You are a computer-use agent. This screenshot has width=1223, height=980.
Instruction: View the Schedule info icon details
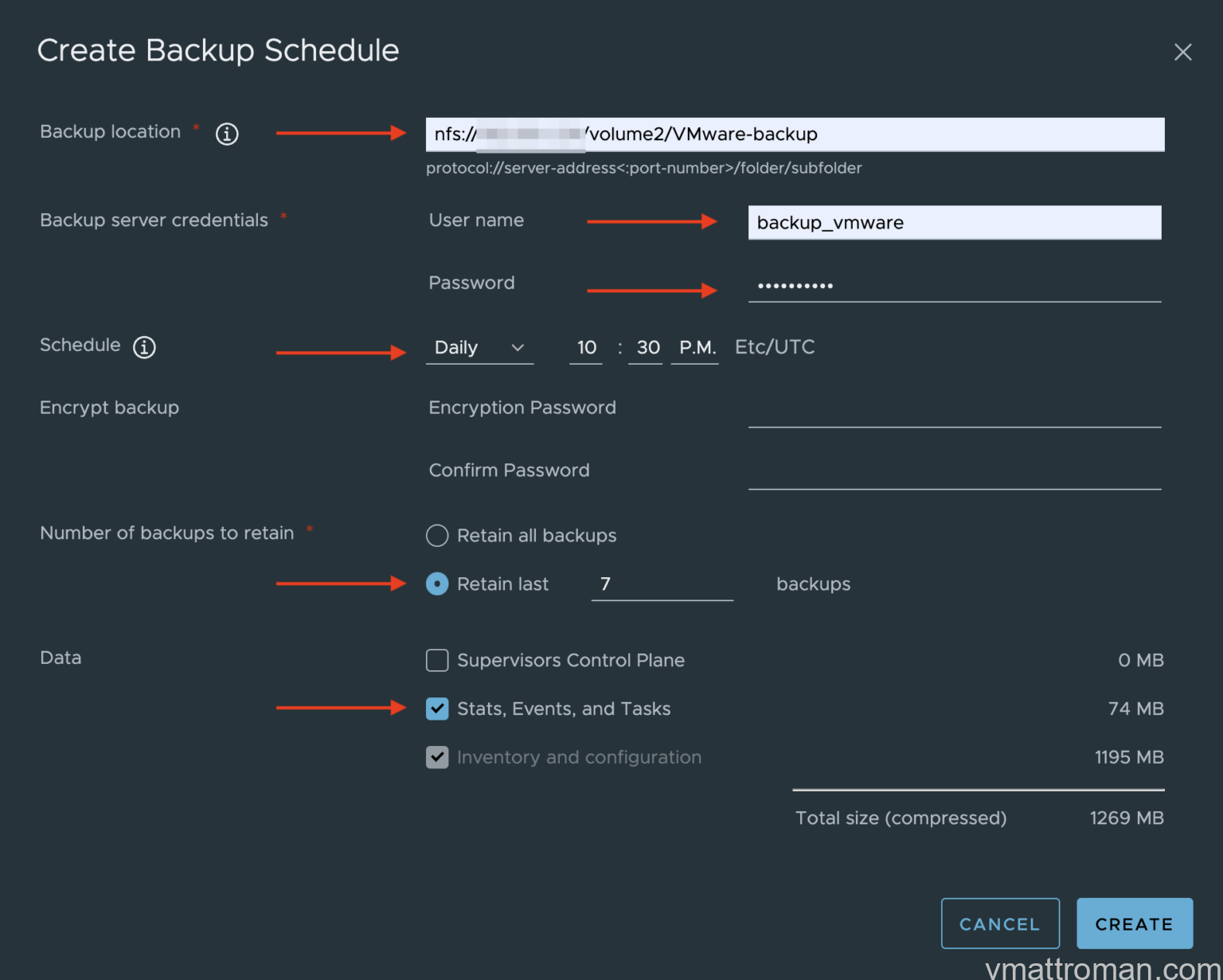144,347
